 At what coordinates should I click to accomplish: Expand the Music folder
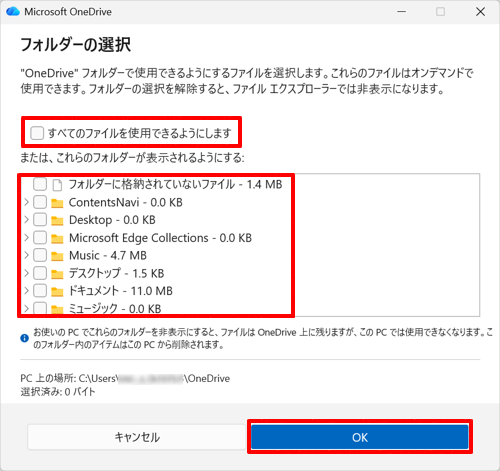click(27, 255)
